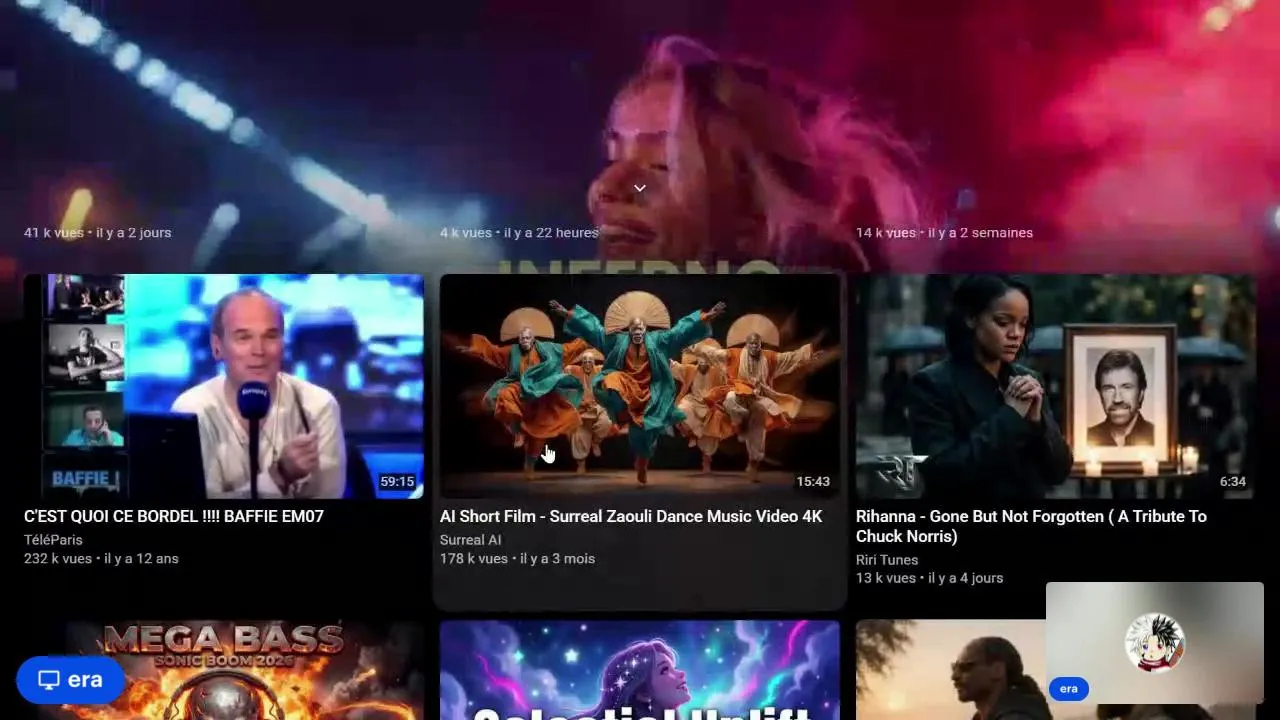Open the MEGA BASS Sonic Boom thumbnail
1280x720 pixels.
[224, 670]
